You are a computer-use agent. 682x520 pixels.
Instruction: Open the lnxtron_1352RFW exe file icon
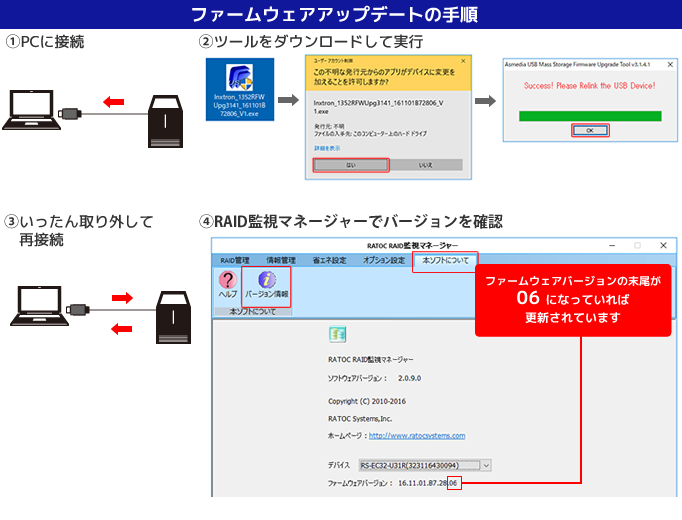[240, 90]
